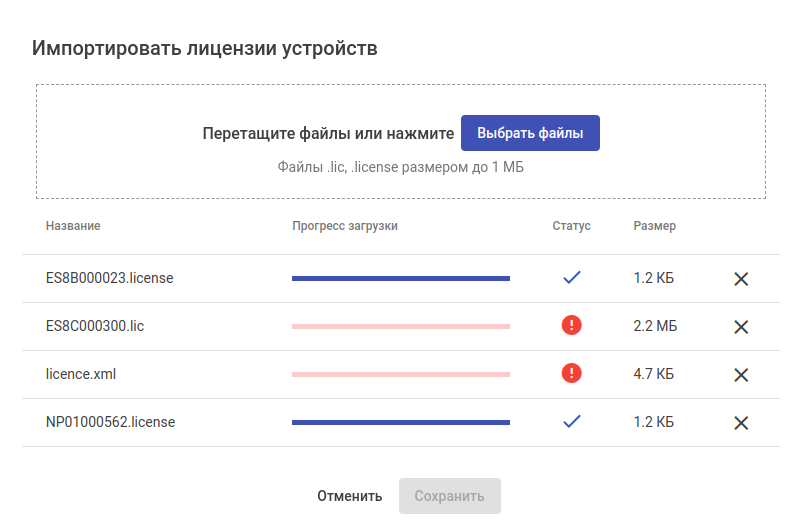Click error icon for ES8C000300.lic
Screen dimensions: 802x526
click(x=571, y=325)
